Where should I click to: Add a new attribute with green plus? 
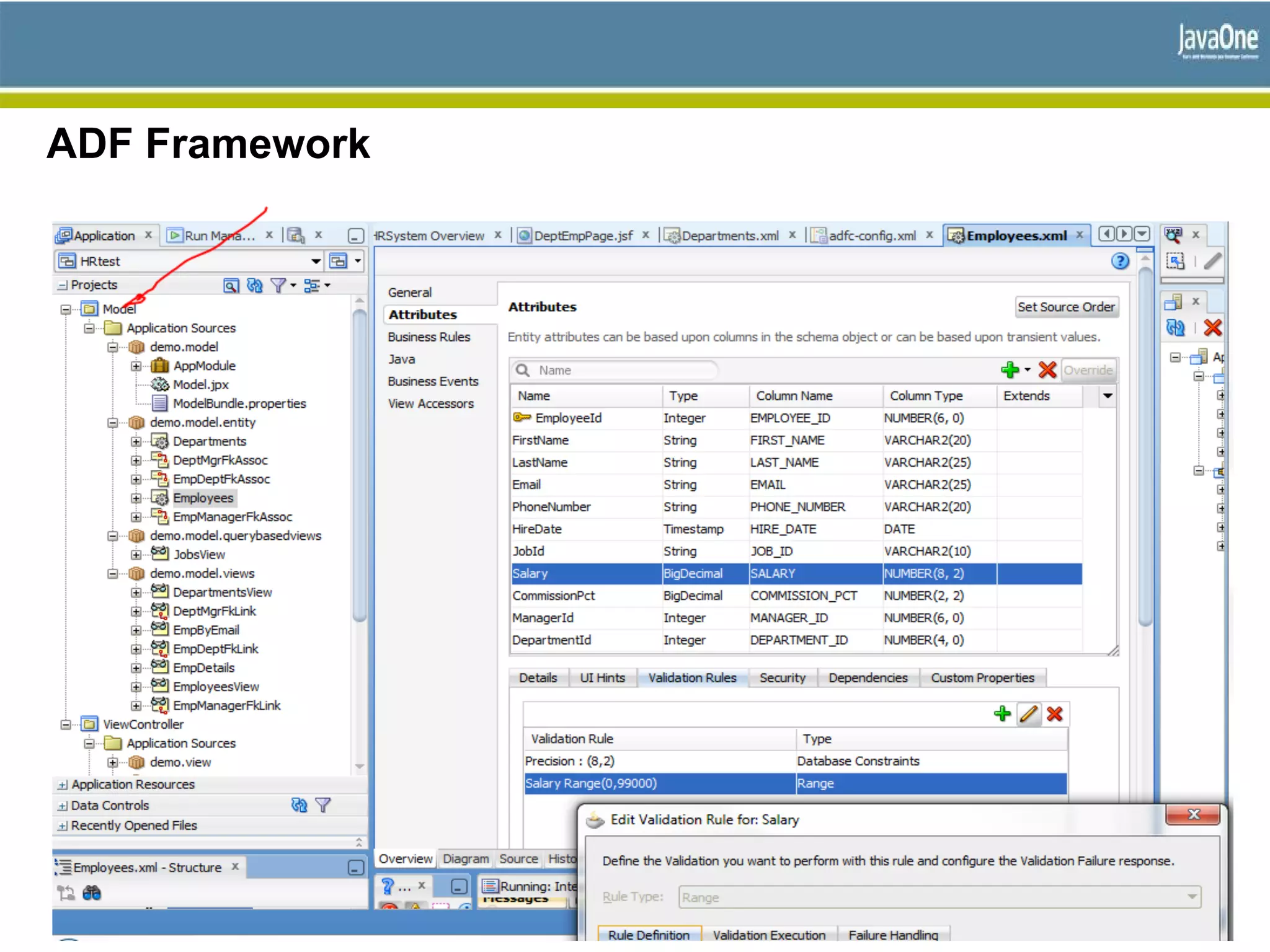(x=1010, y=370)
